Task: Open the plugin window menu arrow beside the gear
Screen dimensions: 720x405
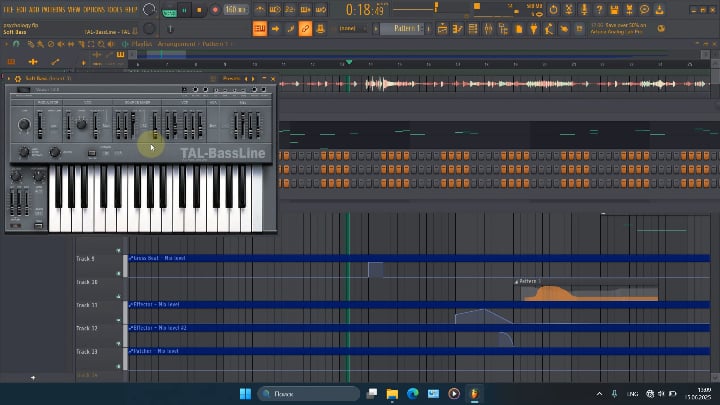Action: 9,79
